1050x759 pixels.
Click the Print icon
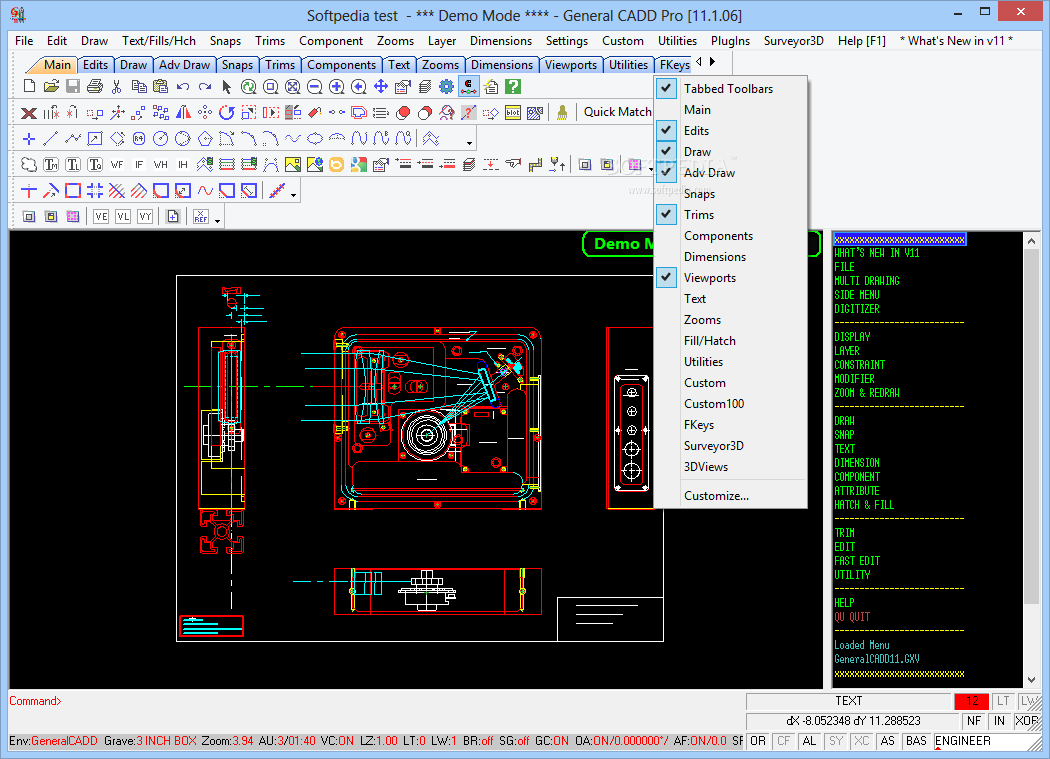point(95,86)
